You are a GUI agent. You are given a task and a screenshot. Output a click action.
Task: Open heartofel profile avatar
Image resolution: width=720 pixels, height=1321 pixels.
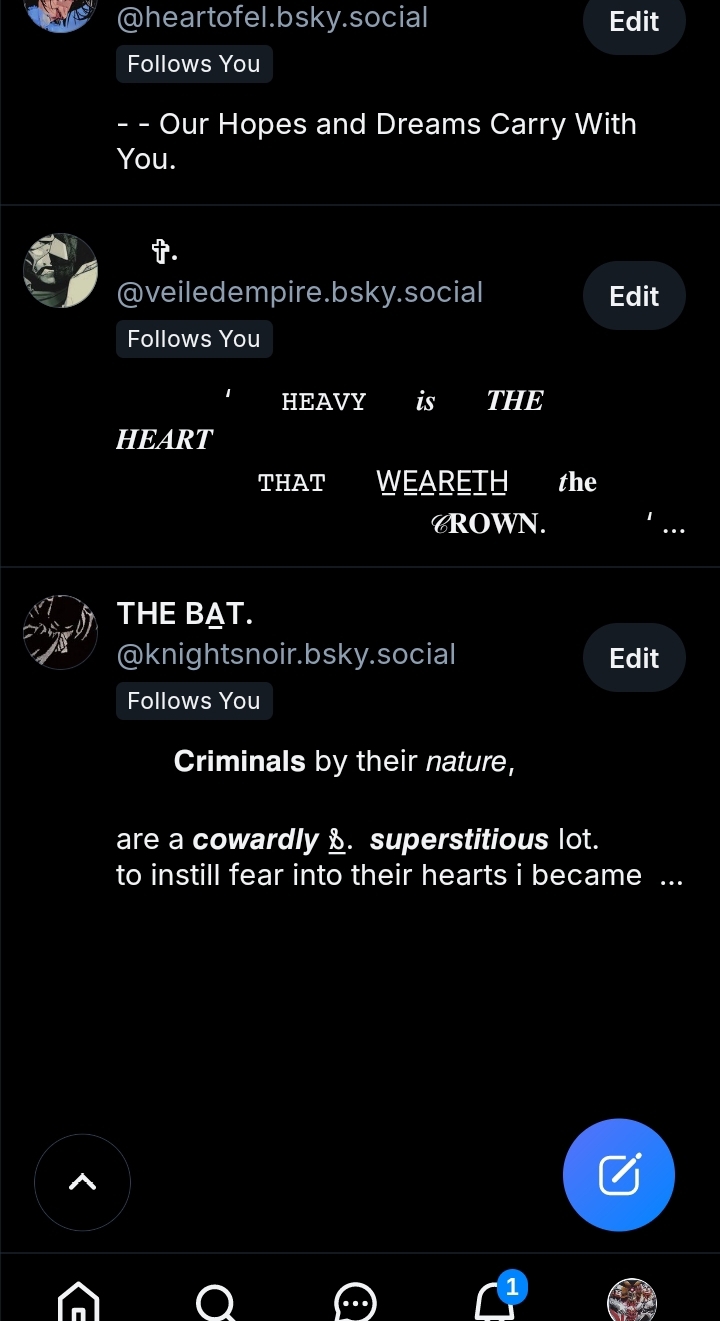point(60,10)
